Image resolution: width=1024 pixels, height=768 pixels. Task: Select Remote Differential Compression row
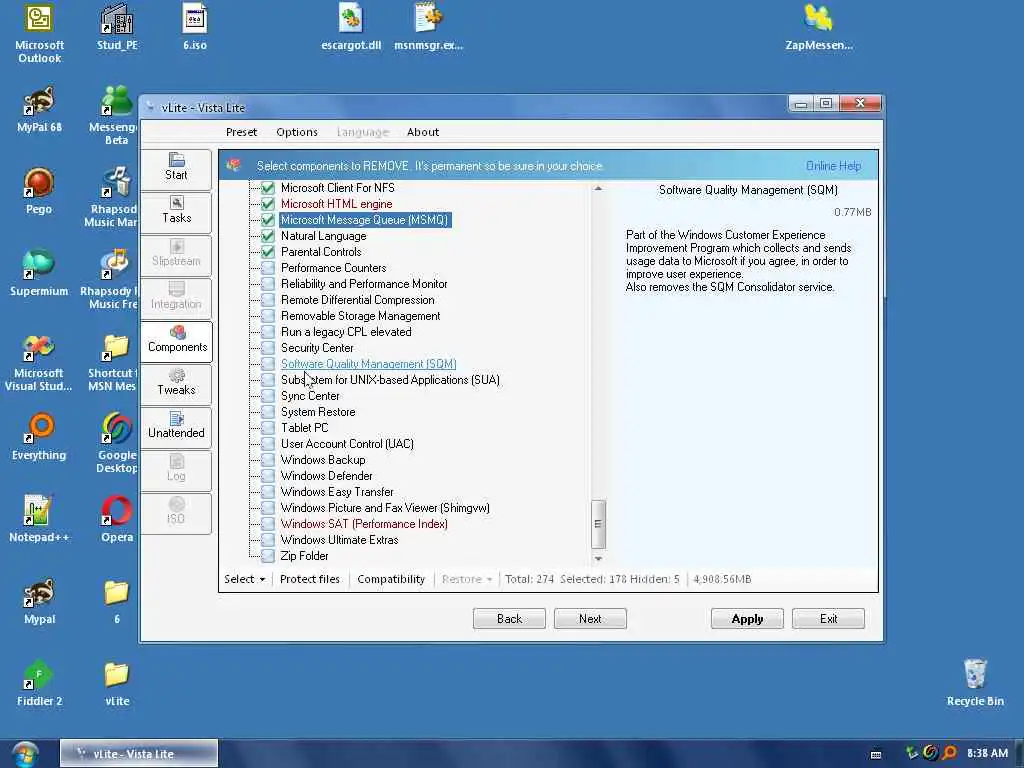click(x=357, y=300)
